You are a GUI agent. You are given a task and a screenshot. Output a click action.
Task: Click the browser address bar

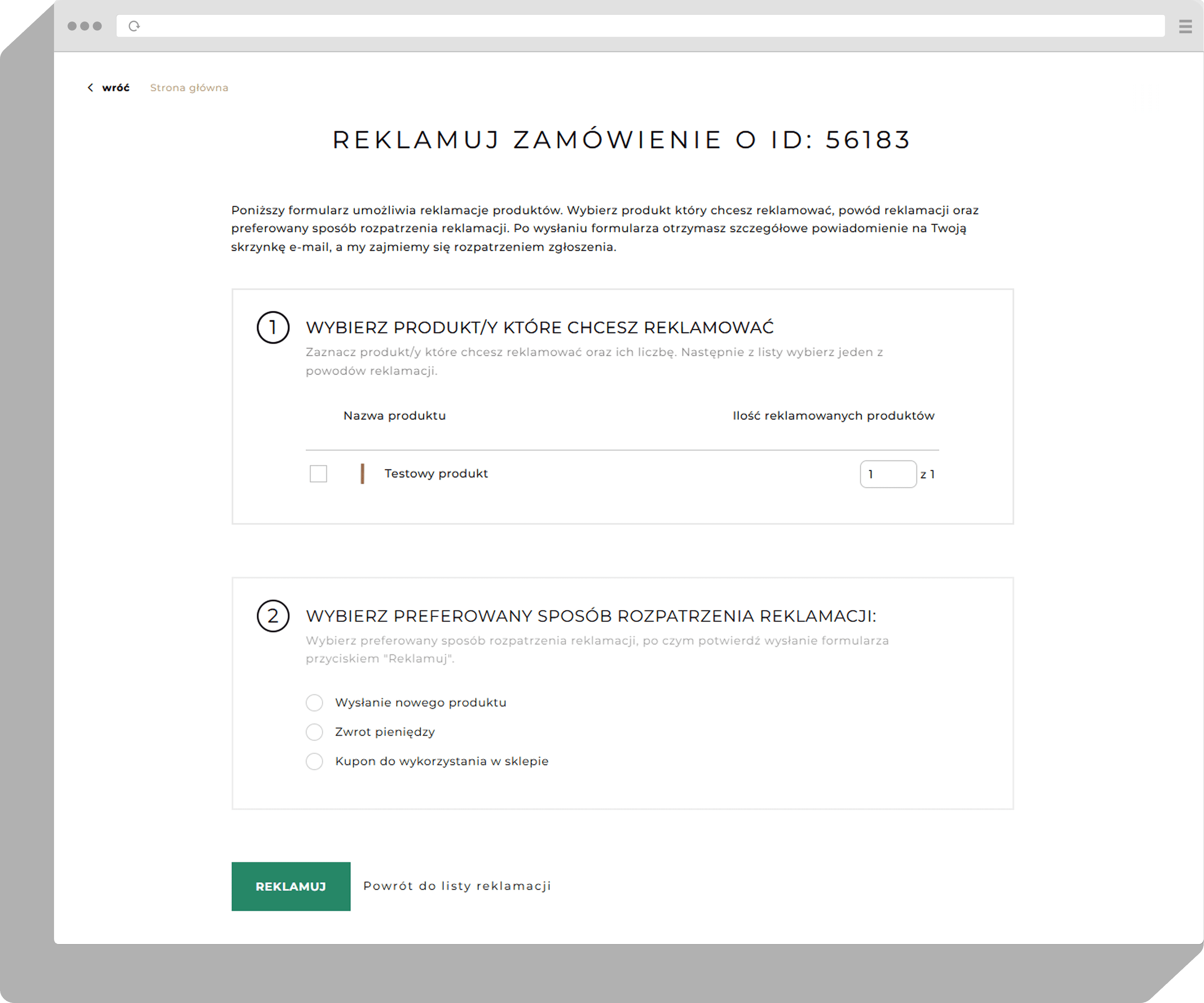point(640,26)
